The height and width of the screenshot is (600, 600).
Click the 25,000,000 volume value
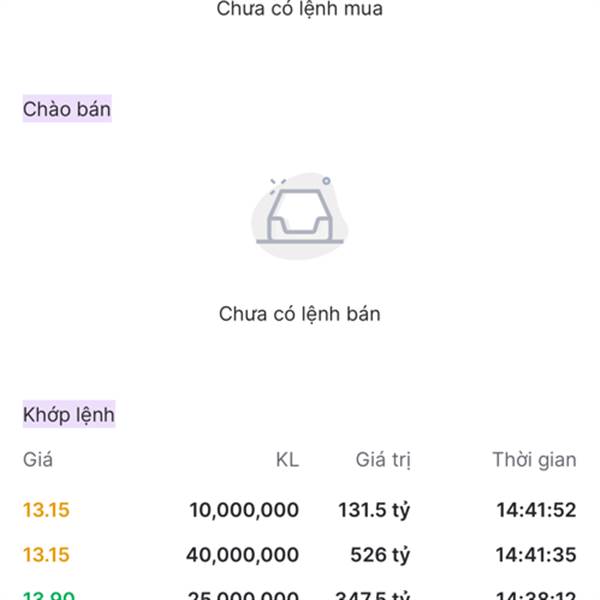click(x=243, y=595)
